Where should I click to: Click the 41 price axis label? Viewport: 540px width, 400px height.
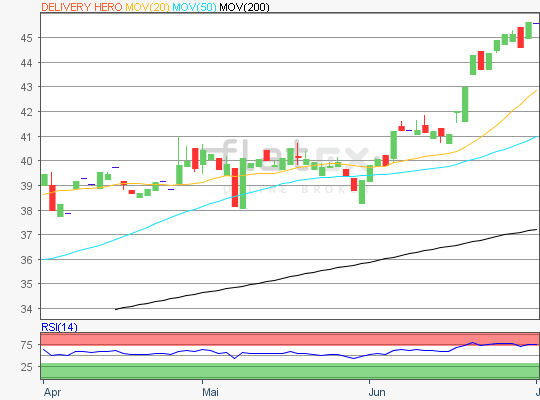[27, 137]
